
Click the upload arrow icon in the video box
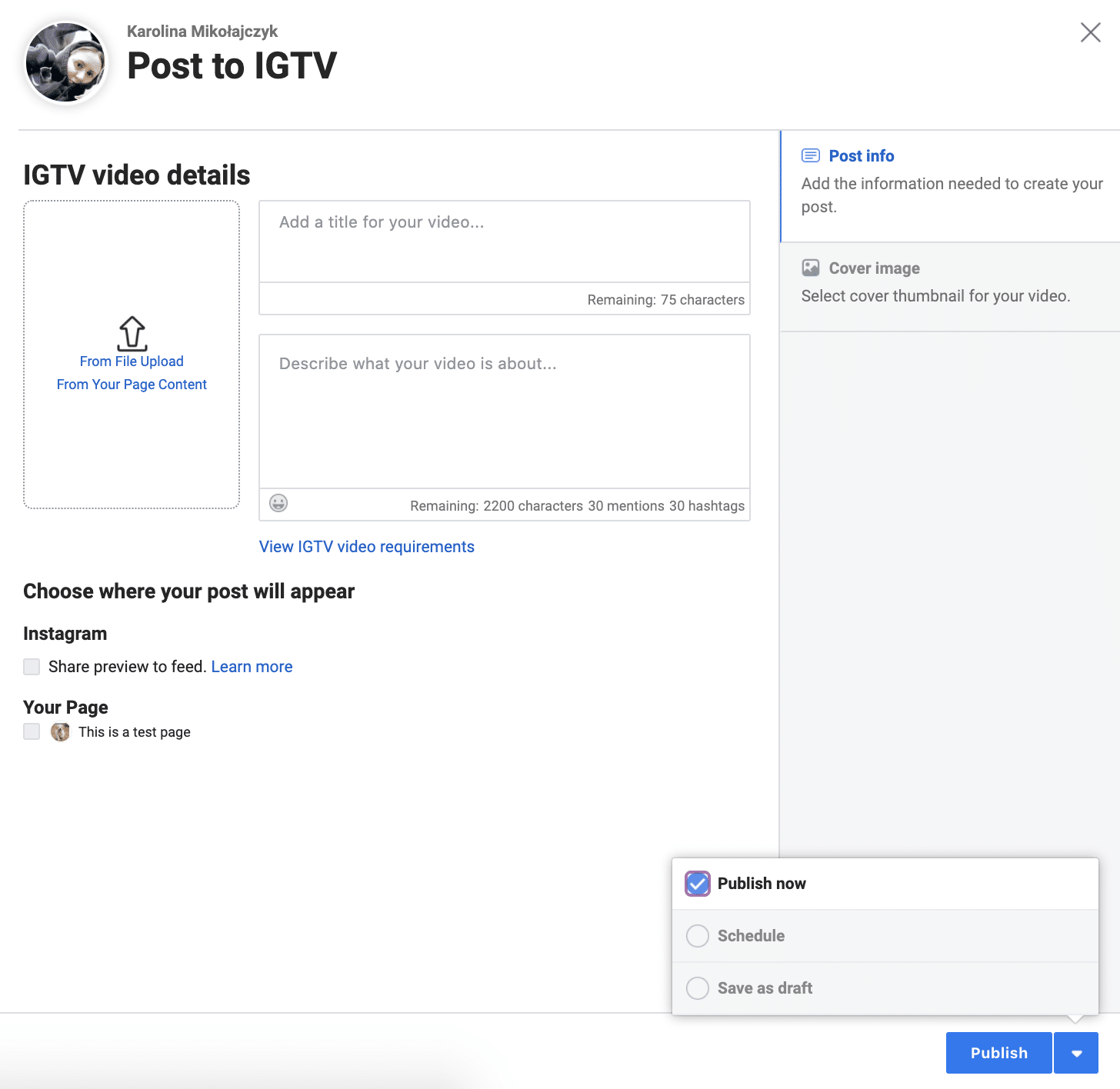tap(132, 334)
